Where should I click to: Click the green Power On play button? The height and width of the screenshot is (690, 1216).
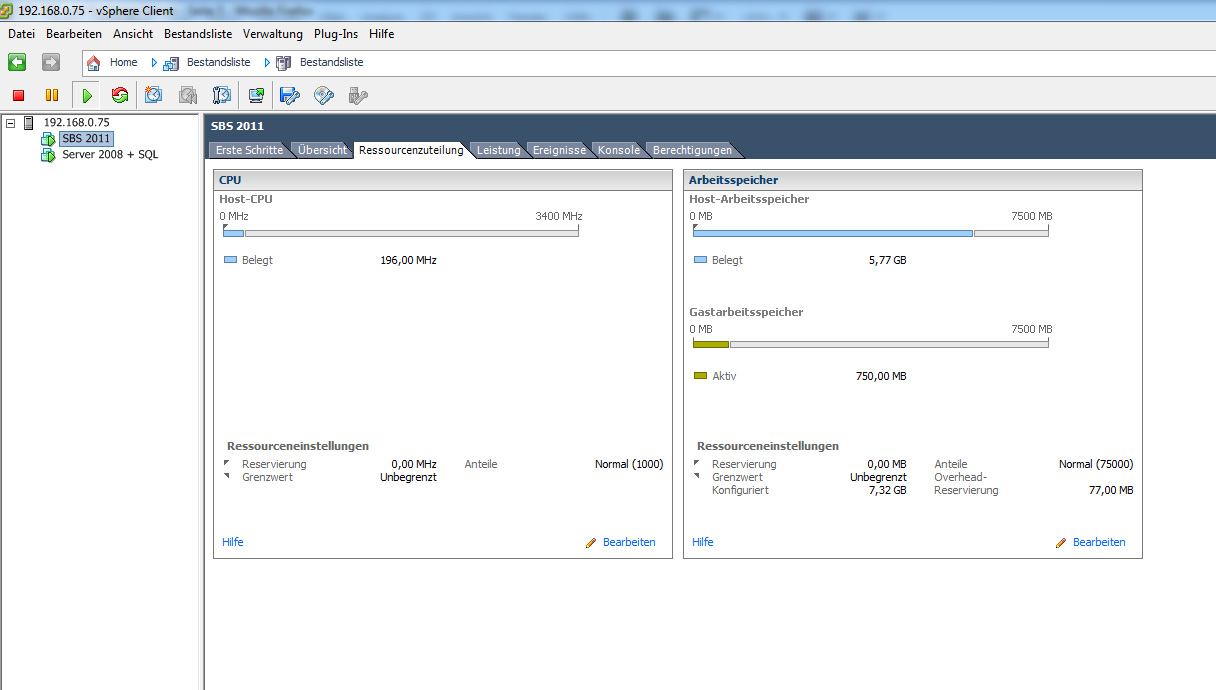click(x=87, y=95)
